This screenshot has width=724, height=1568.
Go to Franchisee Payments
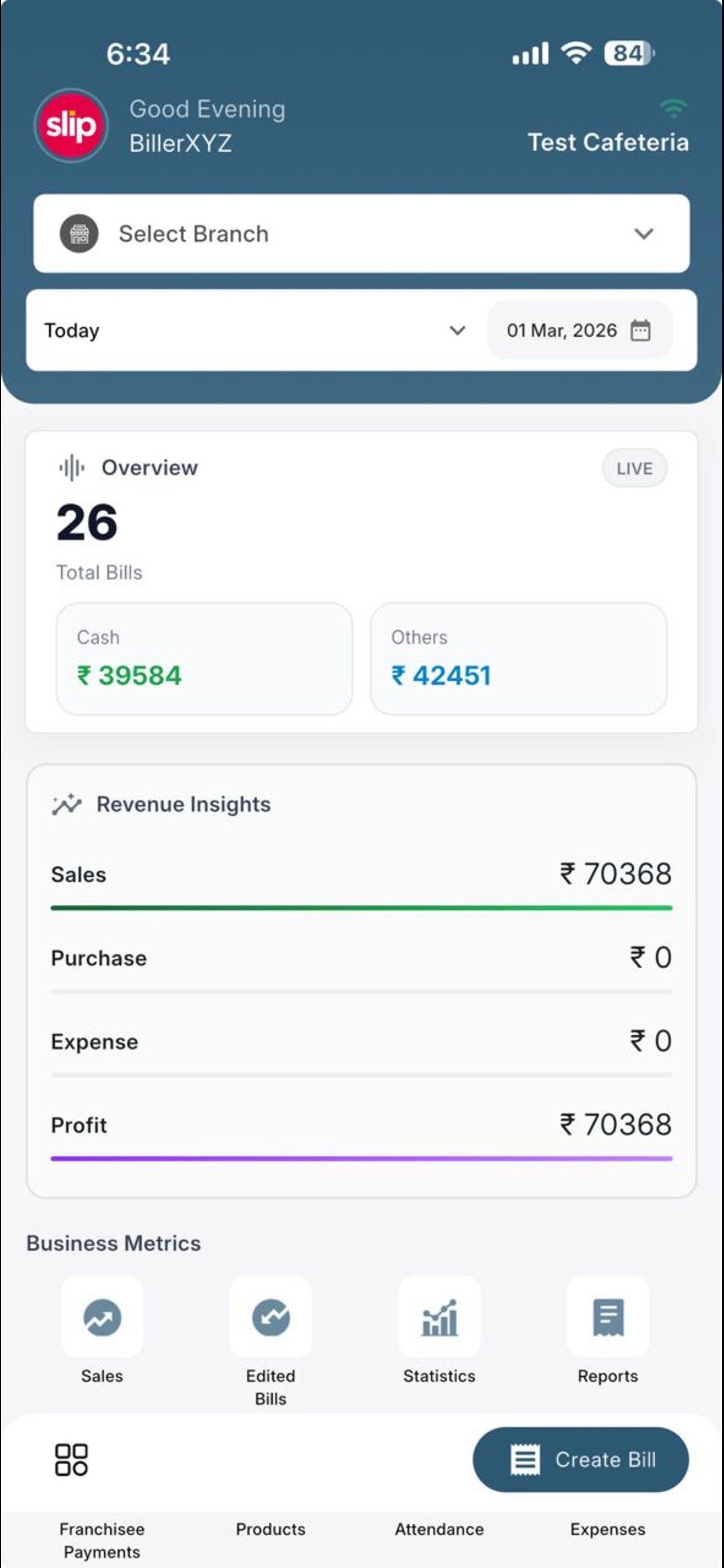click(x=102, y=1540)
